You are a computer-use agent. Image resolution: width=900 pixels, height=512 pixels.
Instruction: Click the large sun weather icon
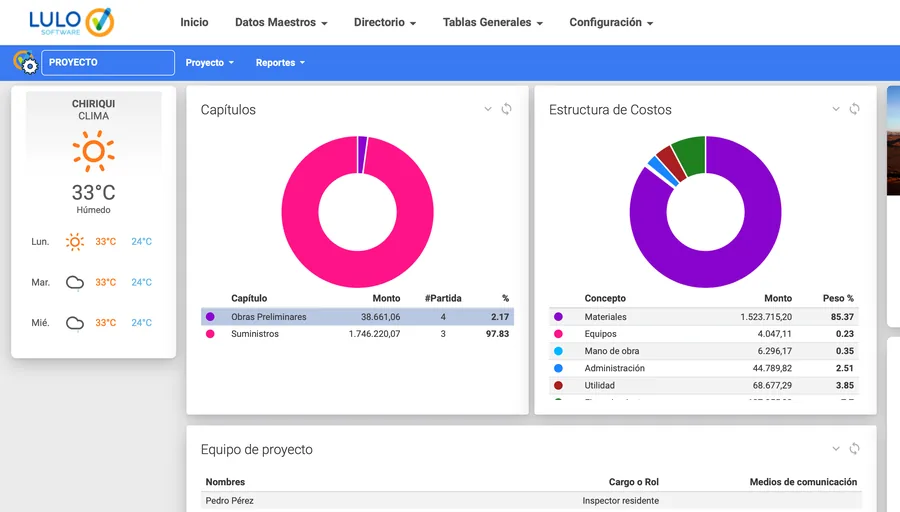[x=94, y=151]
